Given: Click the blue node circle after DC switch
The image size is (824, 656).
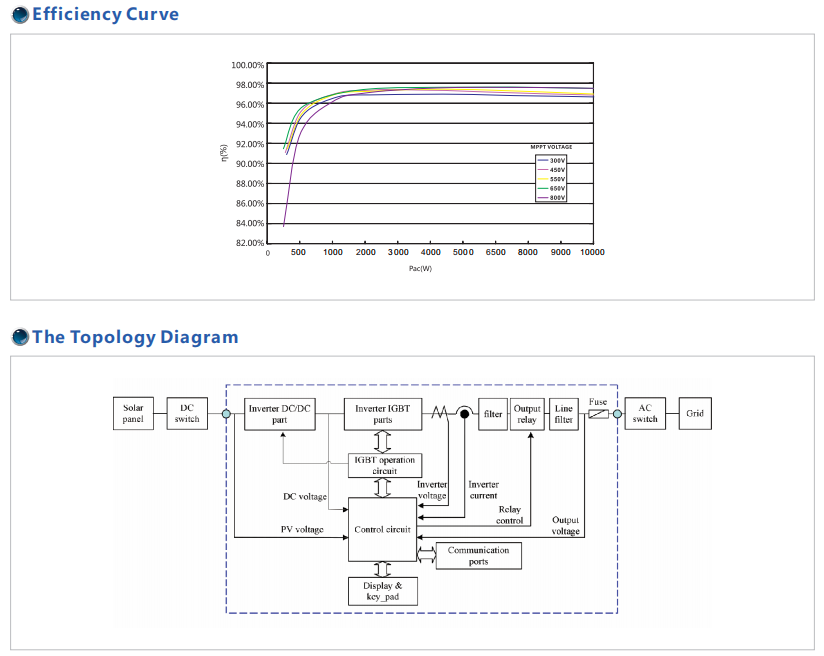Looking at the screenshot, I should click(226, 413).
